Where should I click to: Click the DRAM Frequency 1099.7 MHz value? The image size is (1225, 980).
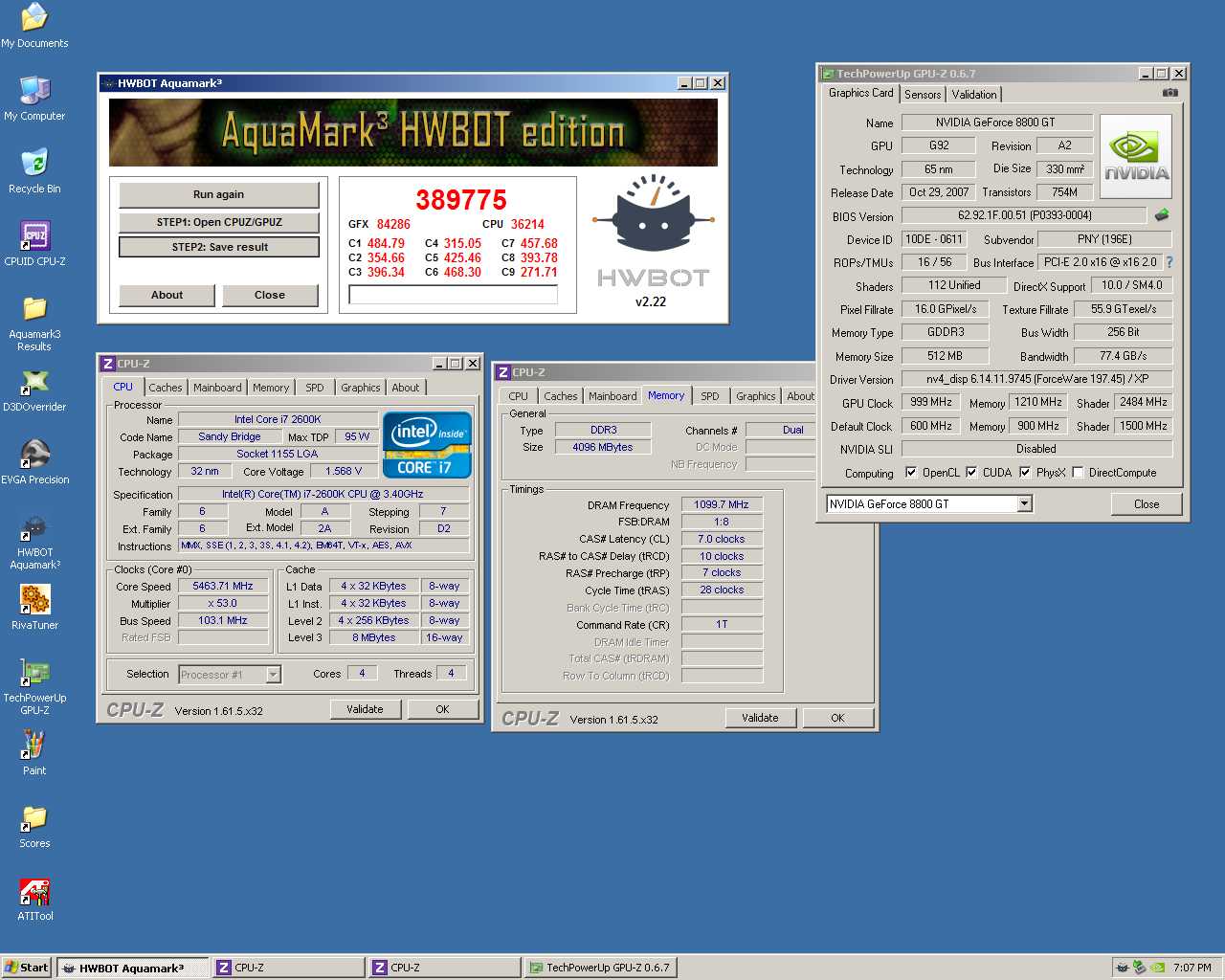[722, 504]
